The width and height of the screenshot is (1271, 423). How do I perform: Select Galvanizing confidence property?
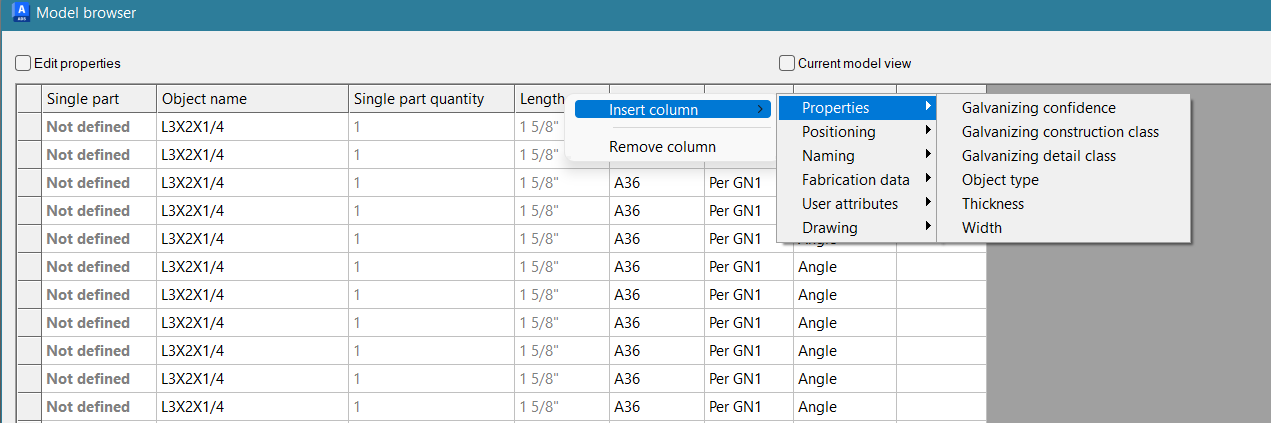pos(1038,108)
